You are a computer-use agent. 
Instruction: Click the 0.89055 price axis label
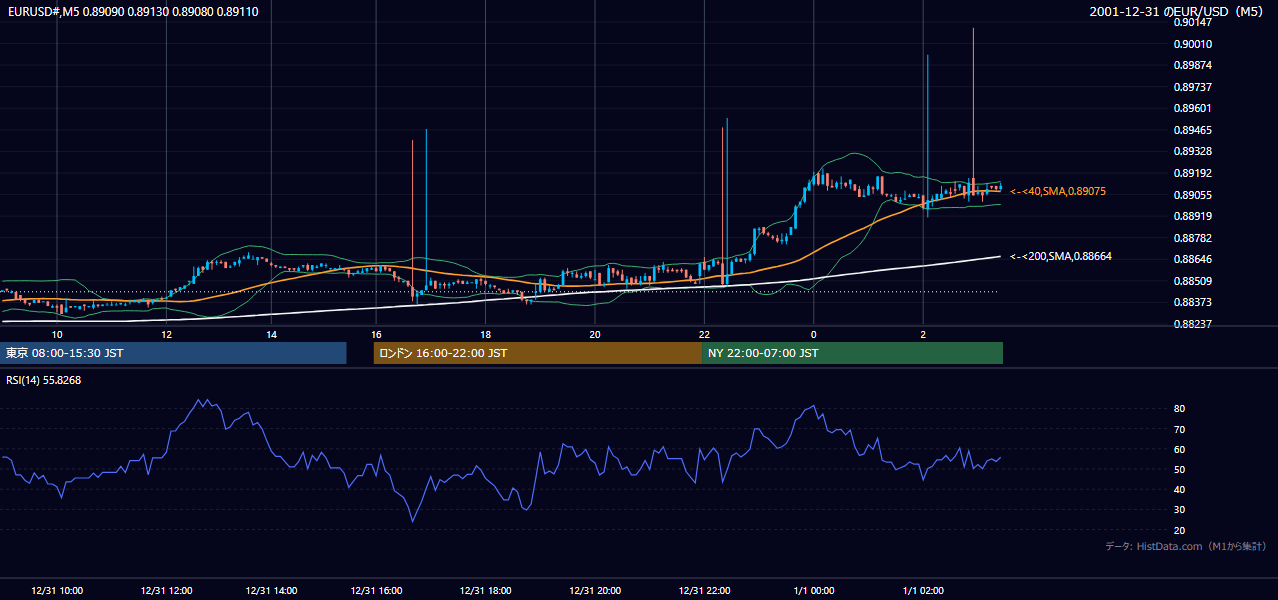[1192, 195]
